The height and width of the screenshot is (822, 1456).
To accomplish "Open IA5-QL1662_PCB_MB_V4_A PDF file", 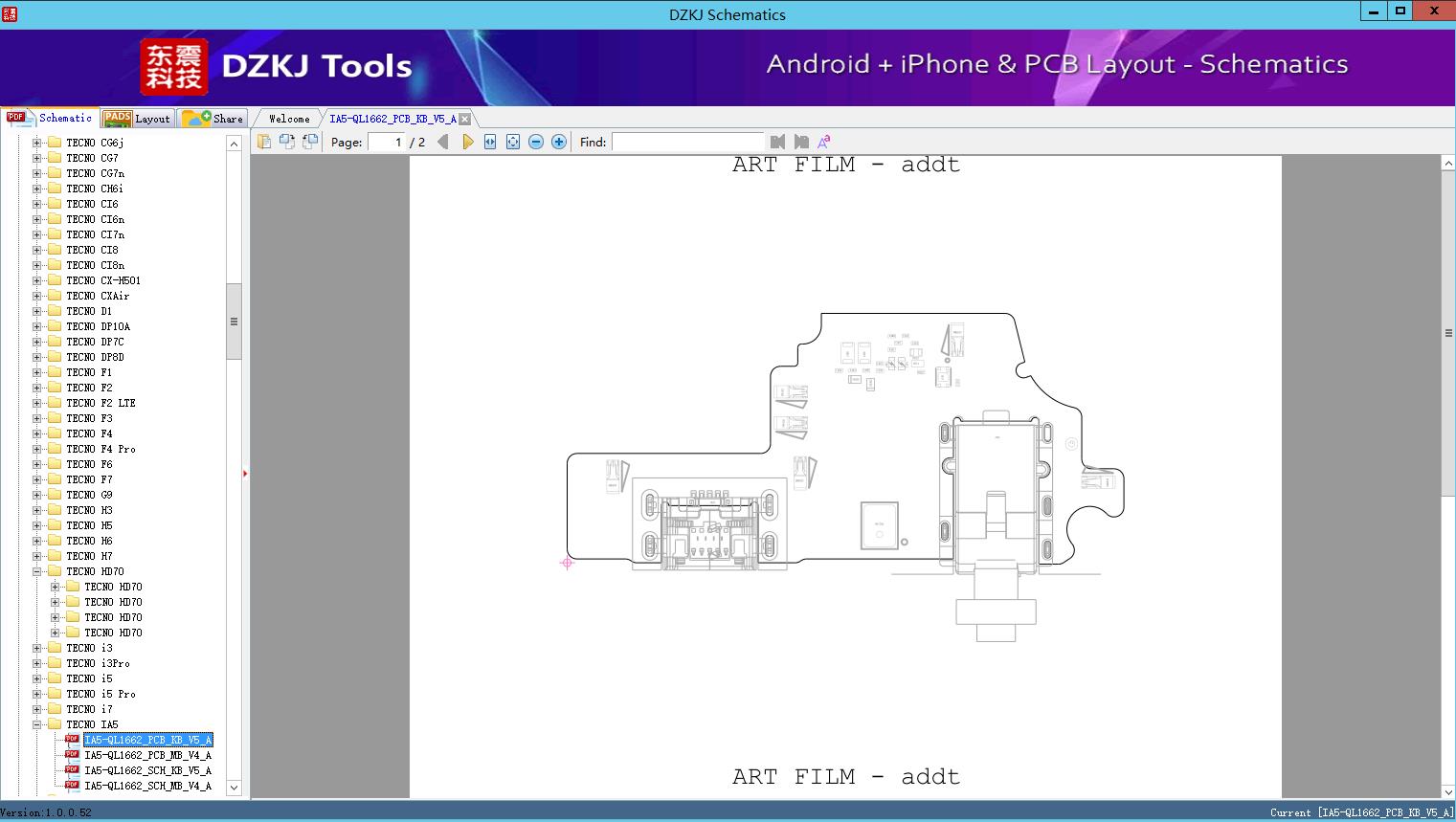I will click(x=147, y=755).
